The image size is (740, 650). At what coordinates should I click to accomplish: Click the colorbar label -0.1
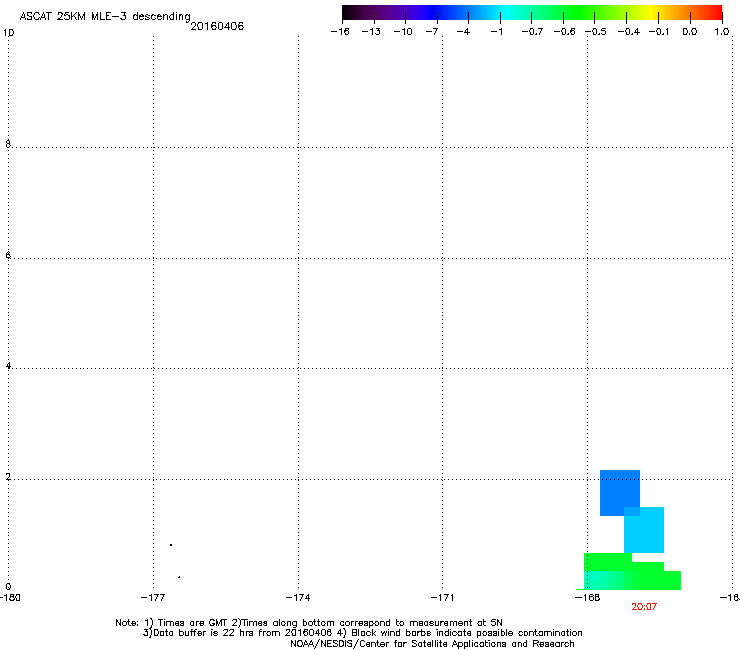pos(659,32)
